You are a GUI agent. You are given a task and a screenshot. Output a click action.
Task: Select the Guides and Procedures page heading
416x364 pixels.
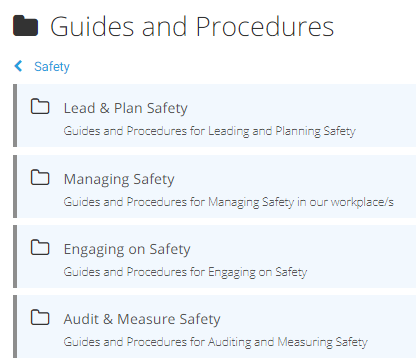192,26
